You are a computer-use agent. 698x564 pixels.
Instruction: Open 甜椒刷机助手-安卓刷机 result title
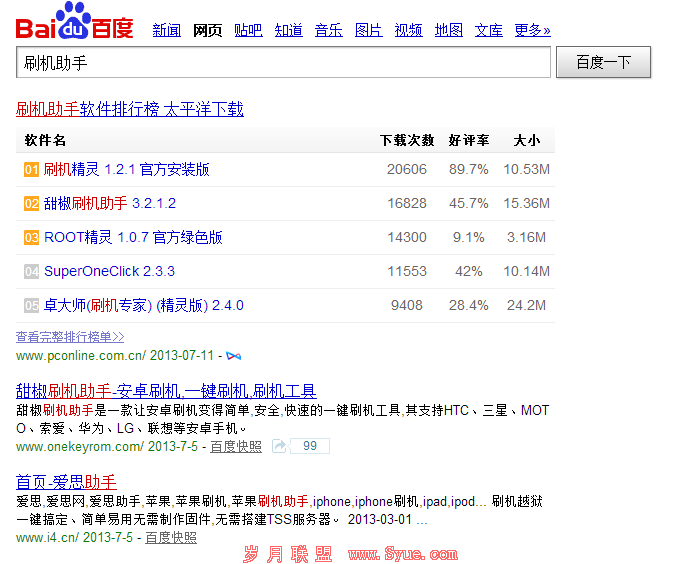pyautogui.click(x=166, y=391)
